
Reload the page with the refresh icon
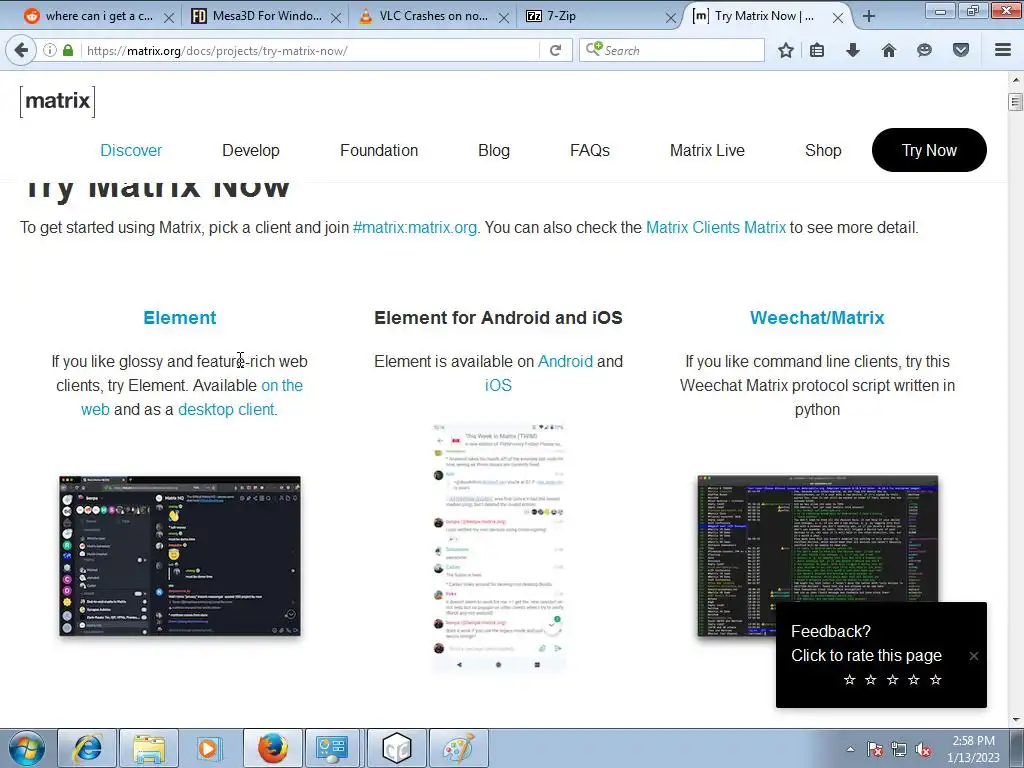(x=556, y=50)
